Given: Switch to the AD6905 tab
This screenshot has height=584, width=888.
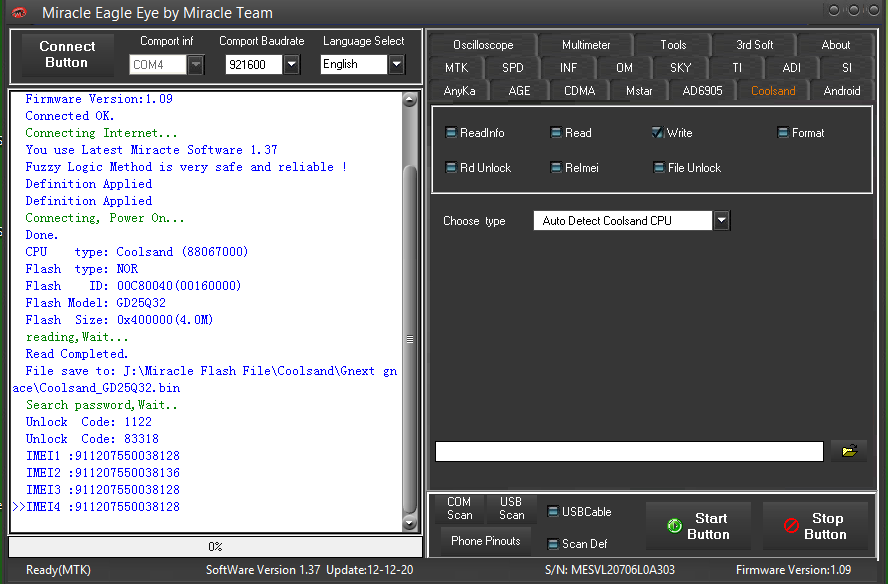Looking at the screenshot, I should pyautogui.click(x=702, y=91).
